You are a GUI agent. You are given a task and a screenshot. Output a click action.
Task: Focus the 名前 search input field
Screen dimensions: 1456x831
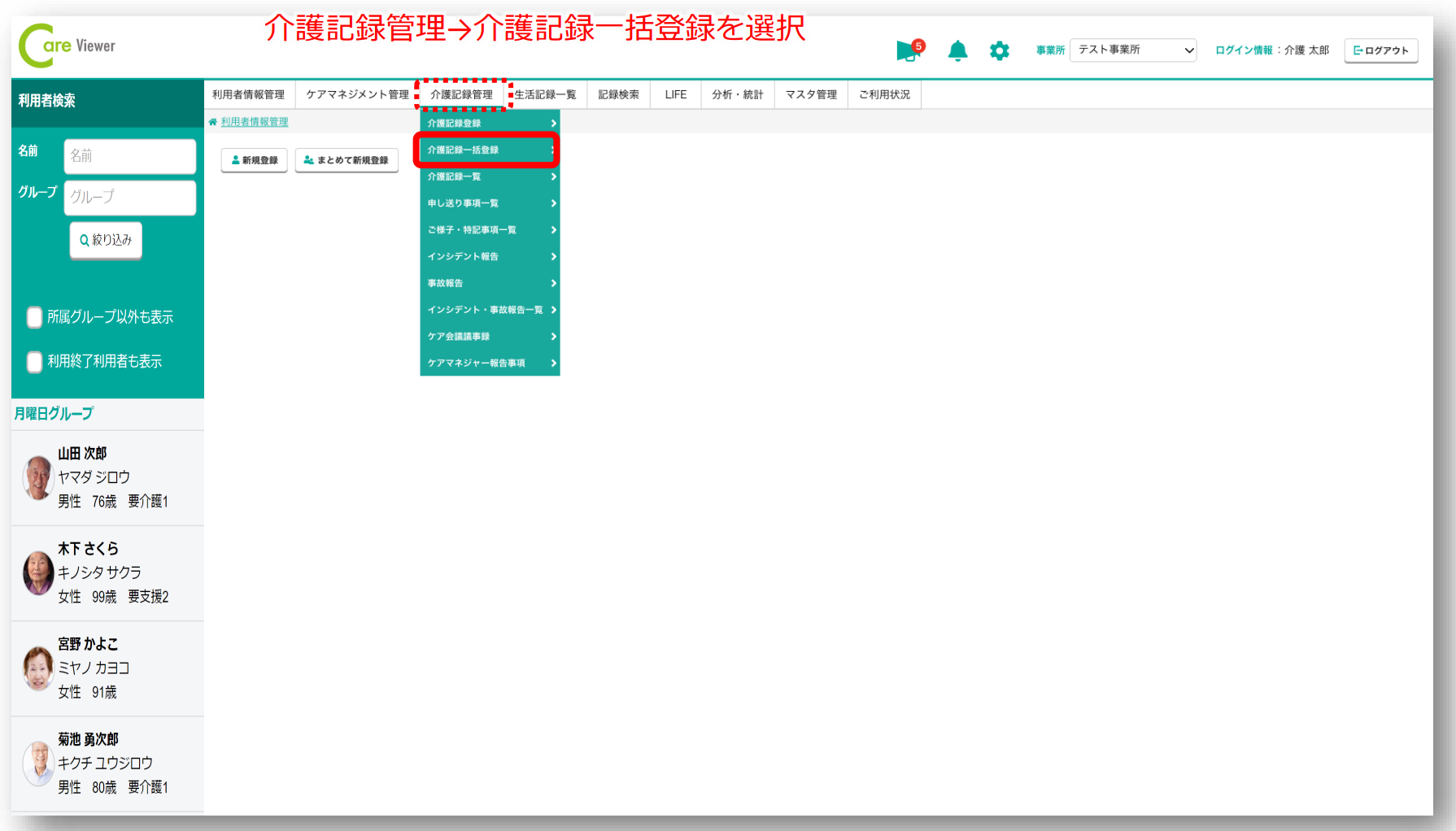pos(129,156)
